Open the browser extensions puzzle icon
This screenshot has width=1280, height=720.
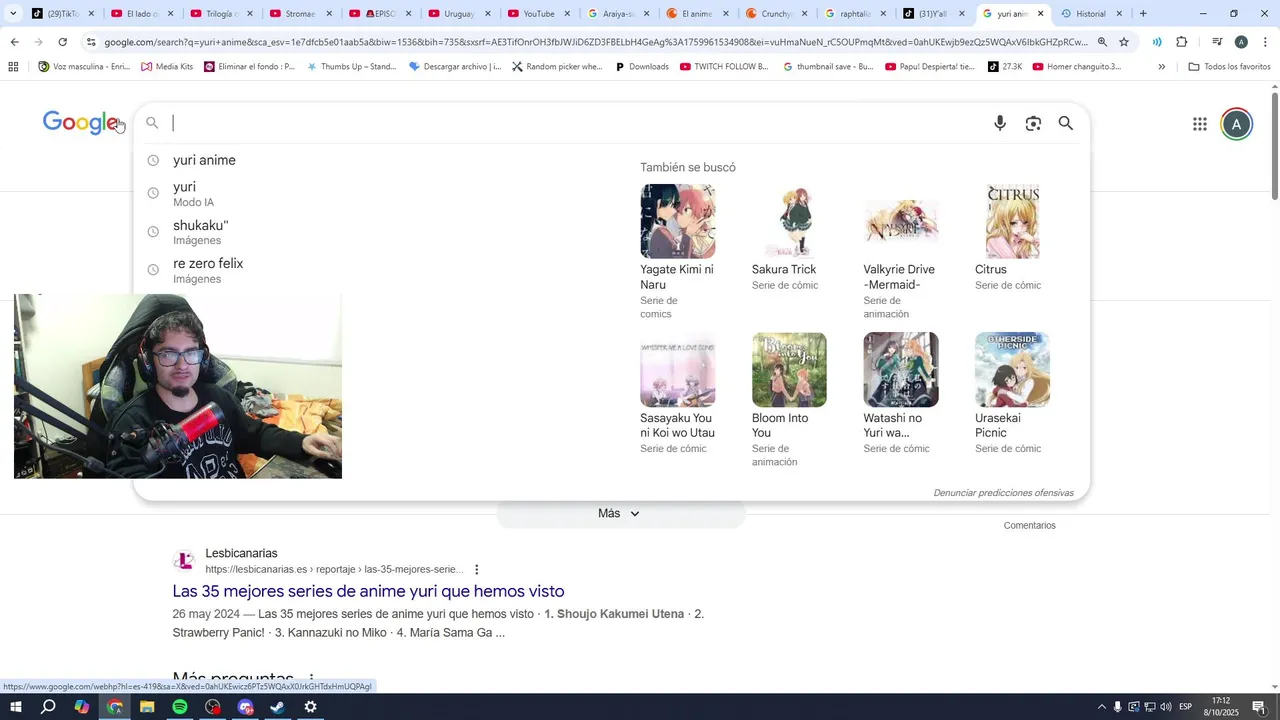pos(1182,42)
